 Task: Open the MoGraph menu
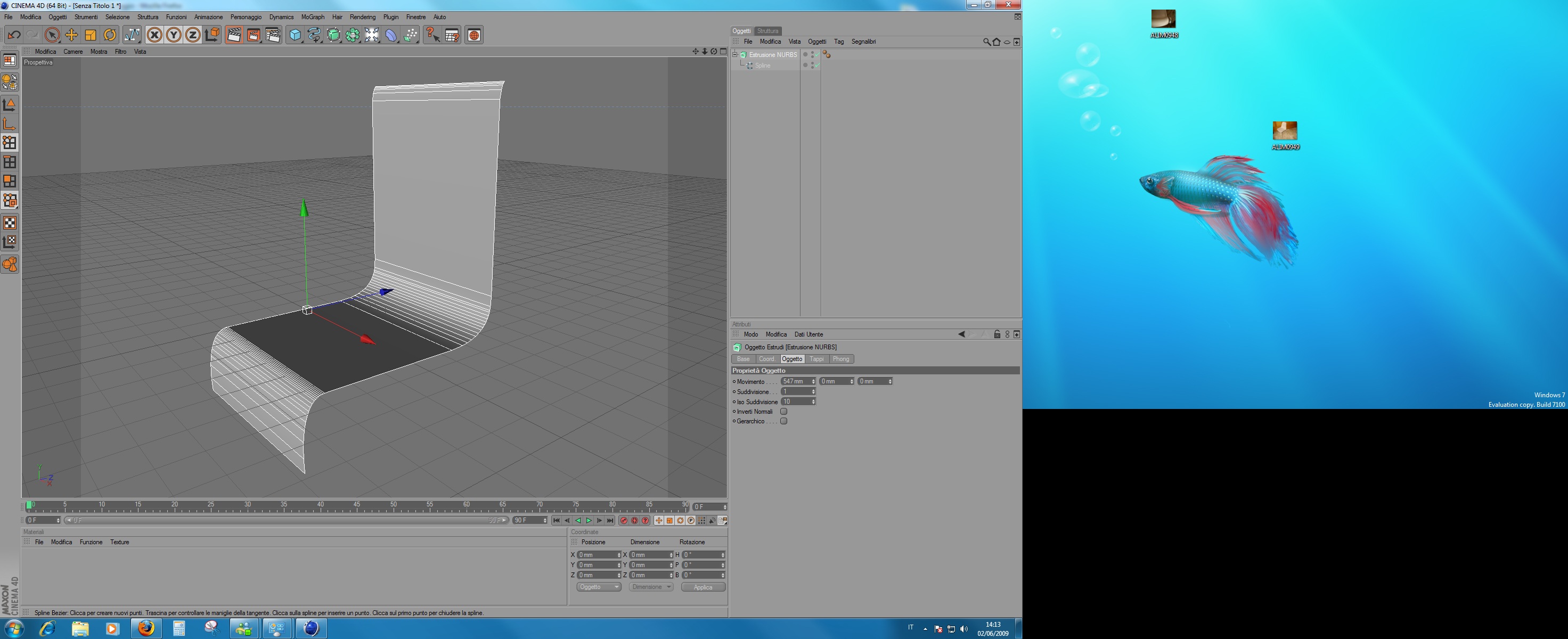(x=312, y=17)
